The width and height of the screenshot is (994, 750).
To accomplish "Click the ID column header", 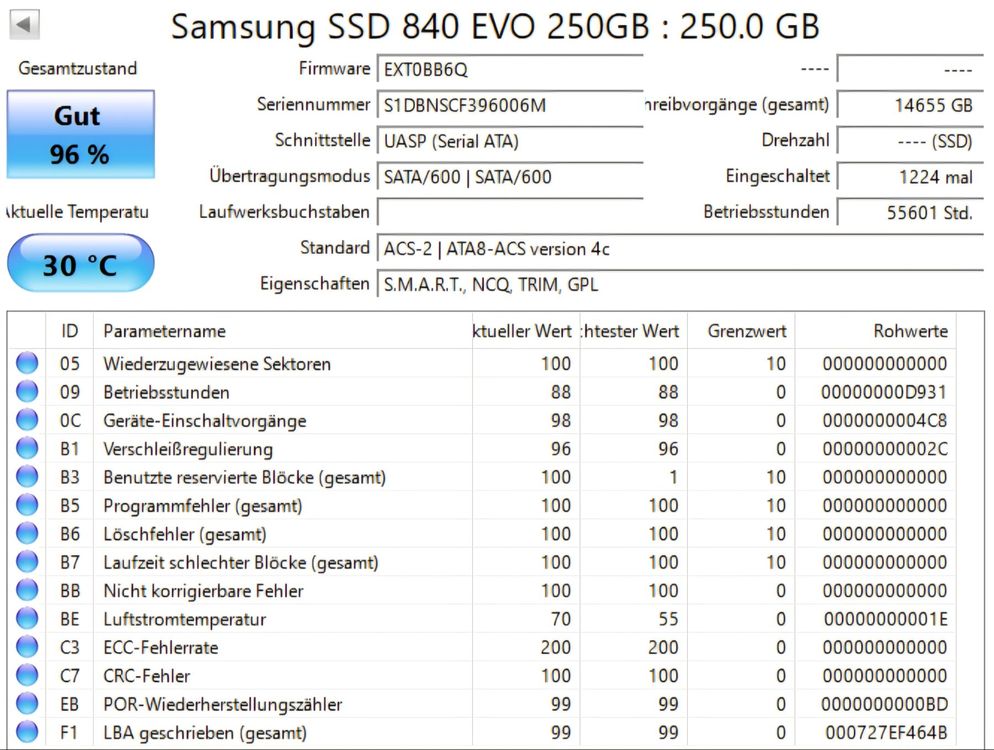I will click(x=70, y=331).
